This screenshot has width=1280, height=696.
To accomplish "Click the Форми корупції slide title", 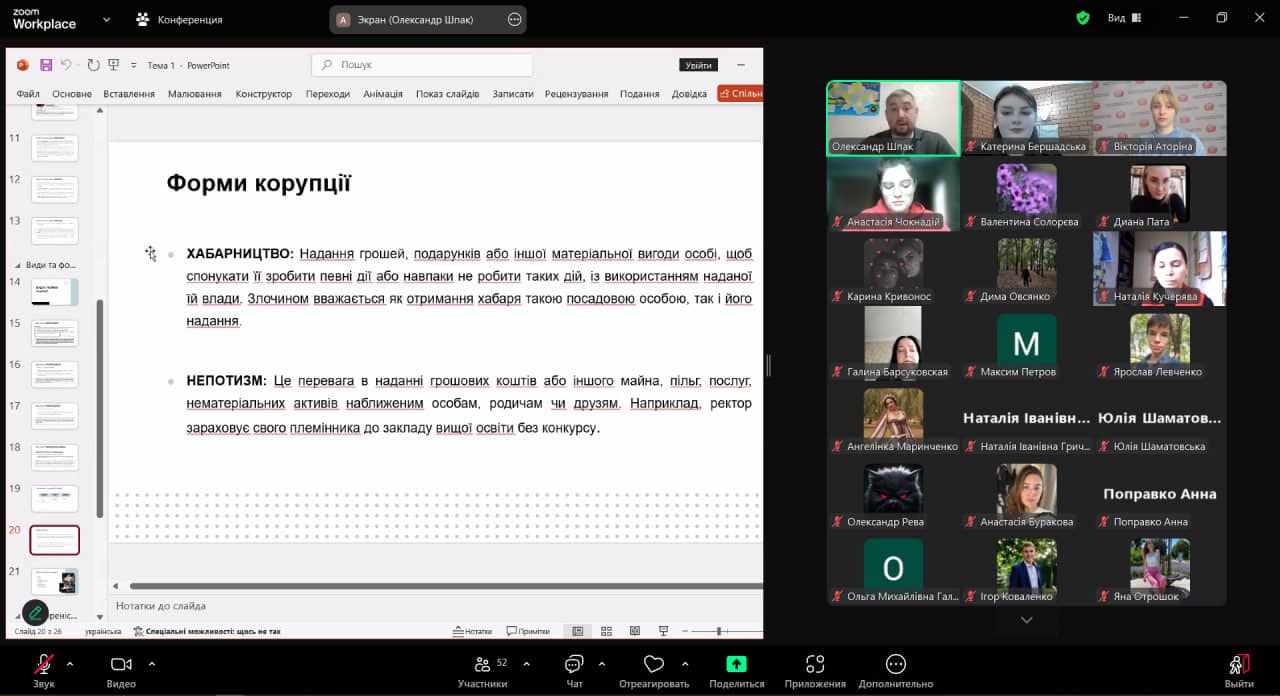I will [x=258, y=183].
